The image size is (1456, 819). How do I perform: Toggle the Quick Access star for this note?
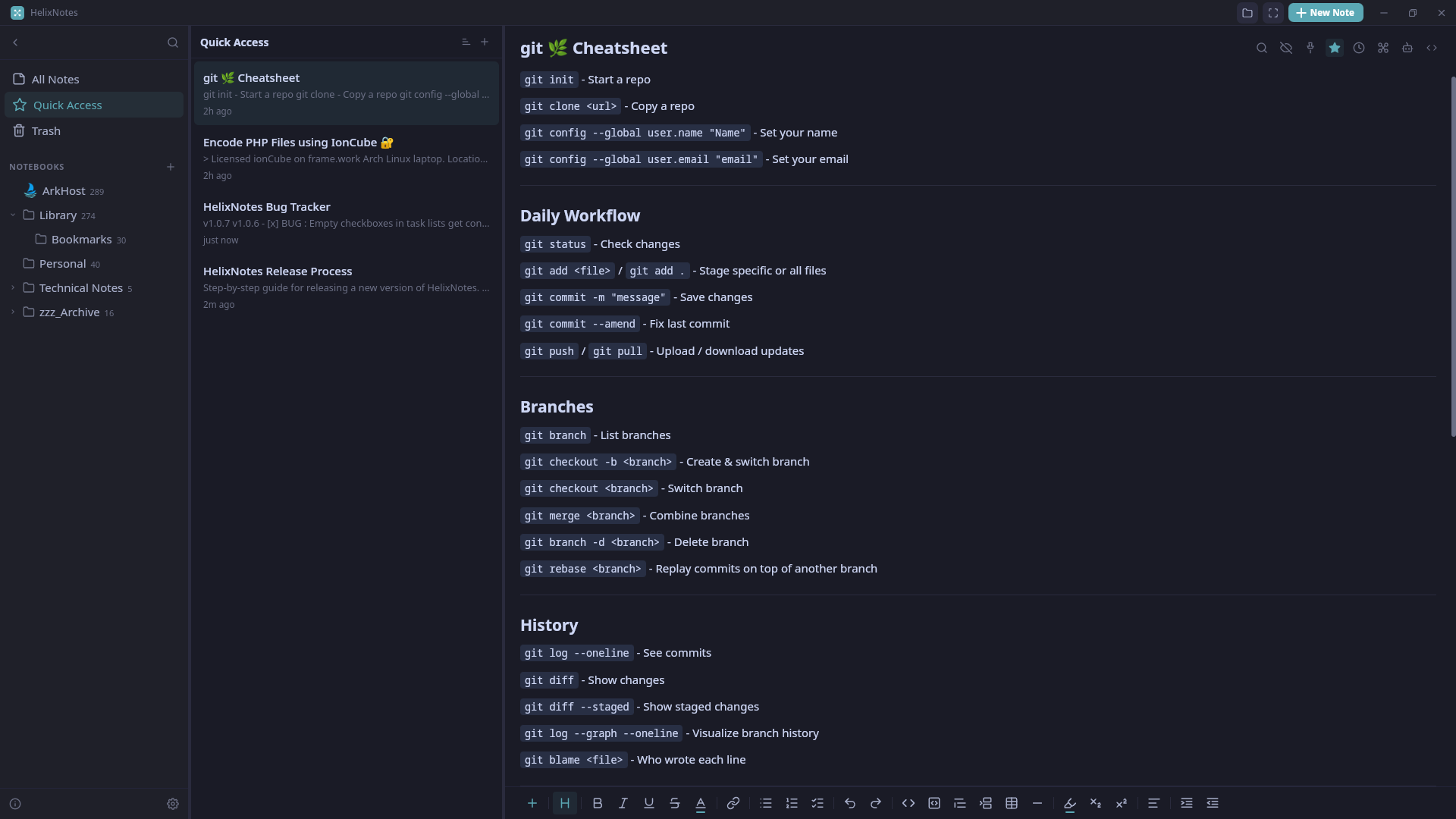1335,48
